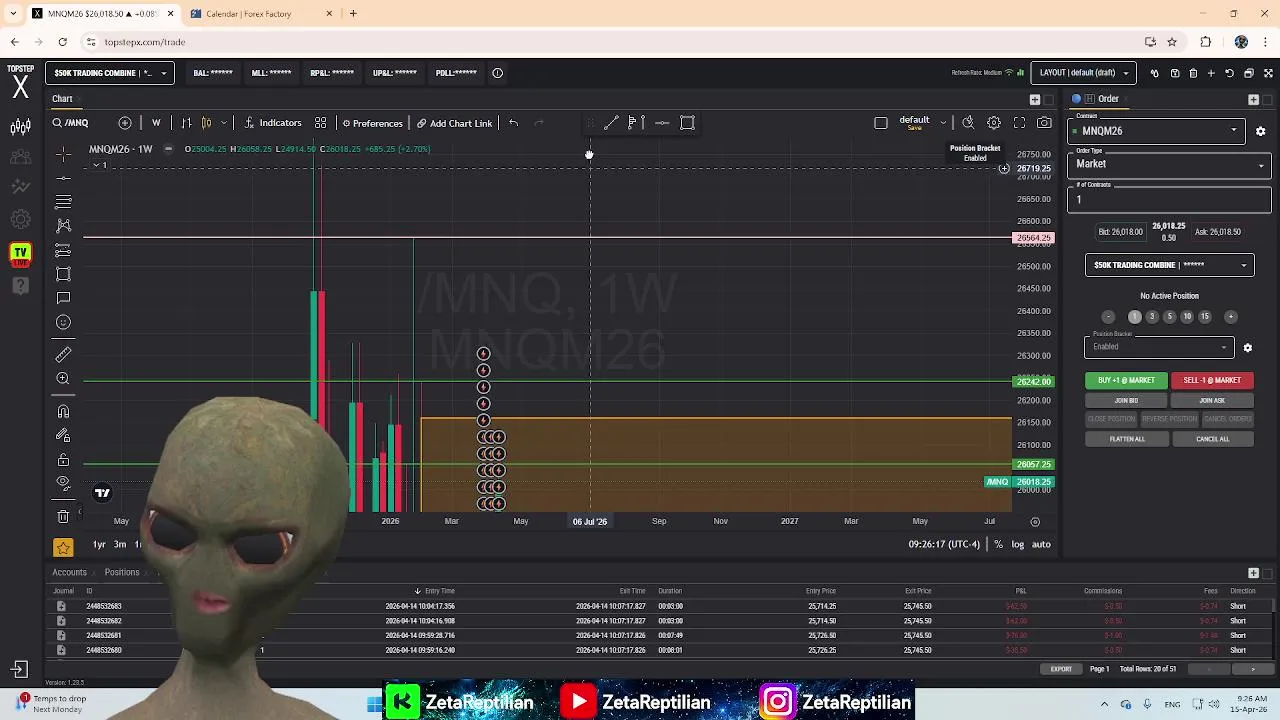Click the JOIN BID button

pos(1126,400)
